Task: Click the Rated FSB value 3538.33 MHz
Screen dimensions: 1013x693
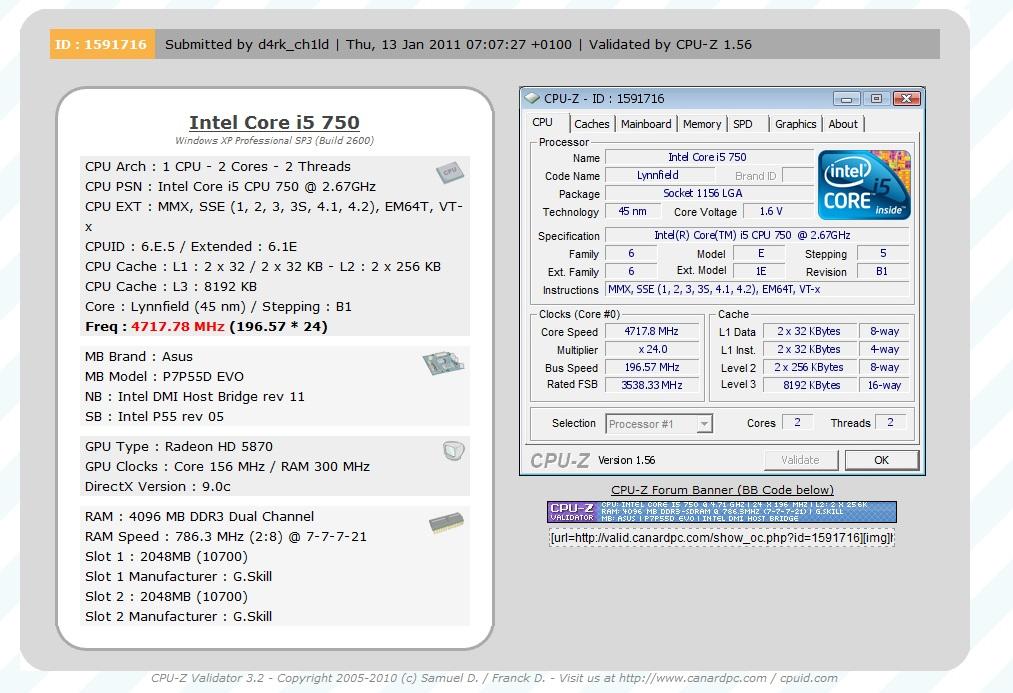Action: pos(651,385)
